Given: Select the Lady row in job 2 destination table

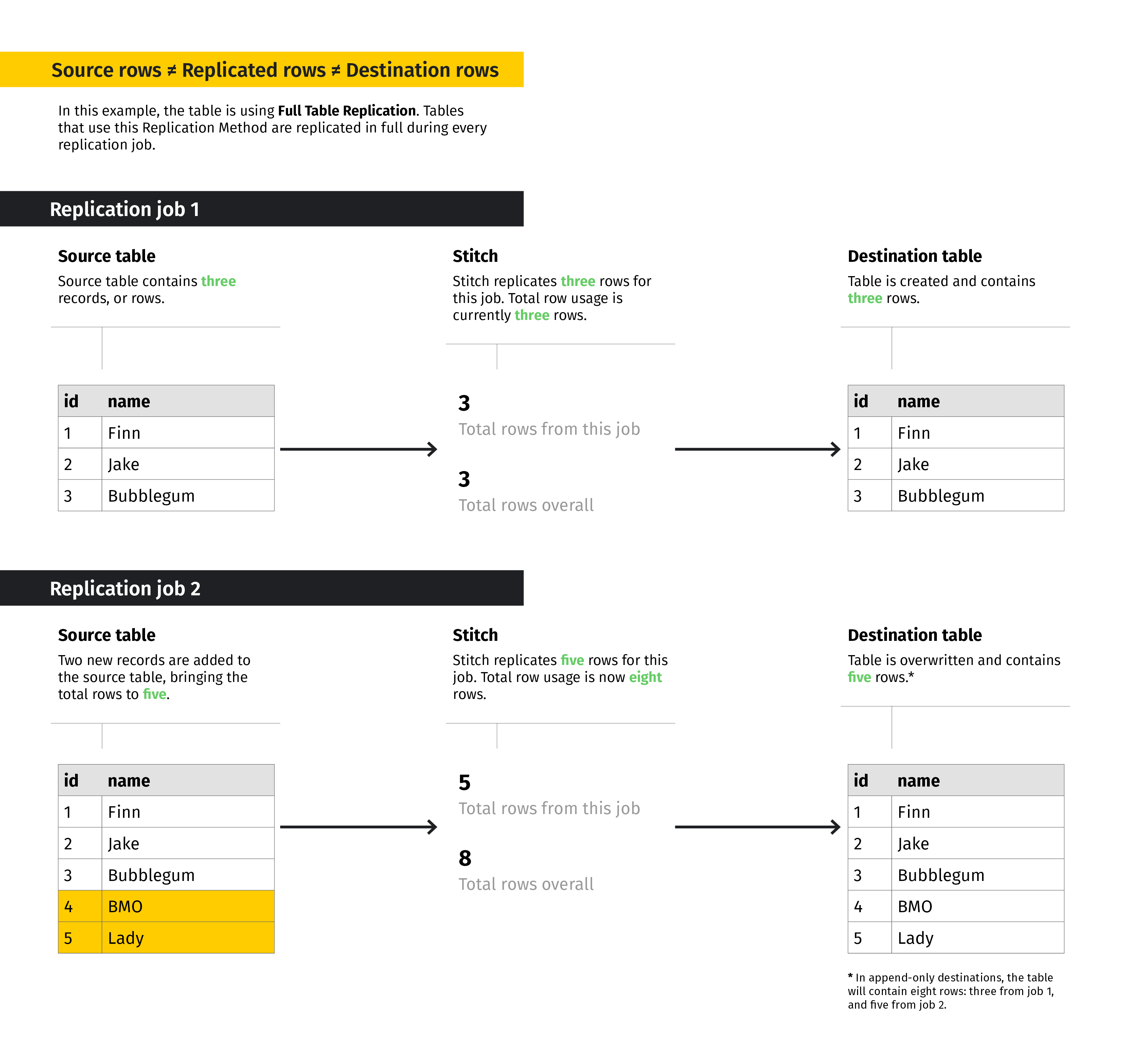Looking at the screenshot, I should (x=955, y=938).
